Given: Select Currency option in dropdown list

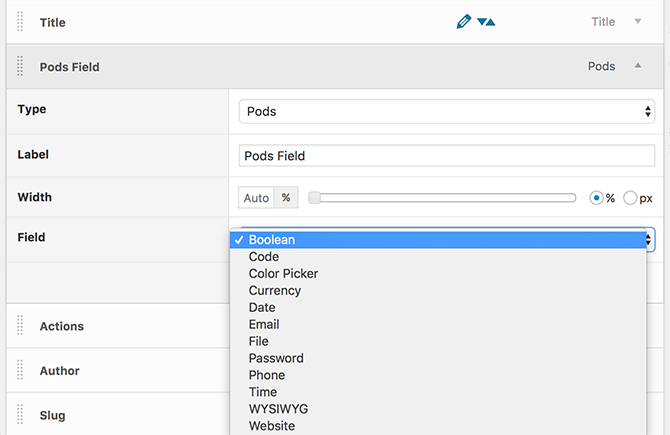Looking at the screenshot, I should pyautogui.click(x=274, y=290).
